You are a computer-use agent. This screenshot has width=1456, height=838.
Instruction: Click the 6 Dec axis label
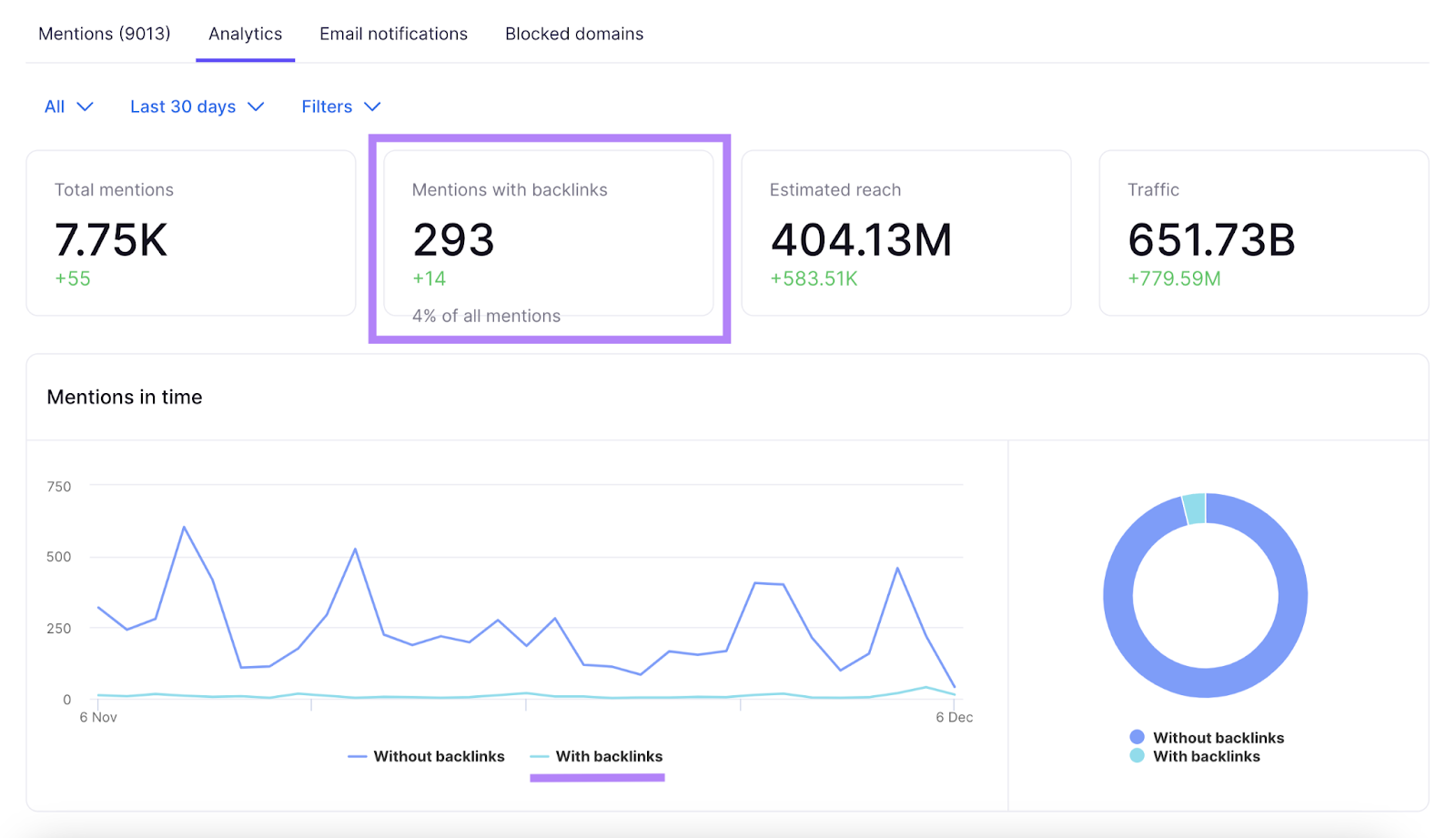(x=955, y=717)
